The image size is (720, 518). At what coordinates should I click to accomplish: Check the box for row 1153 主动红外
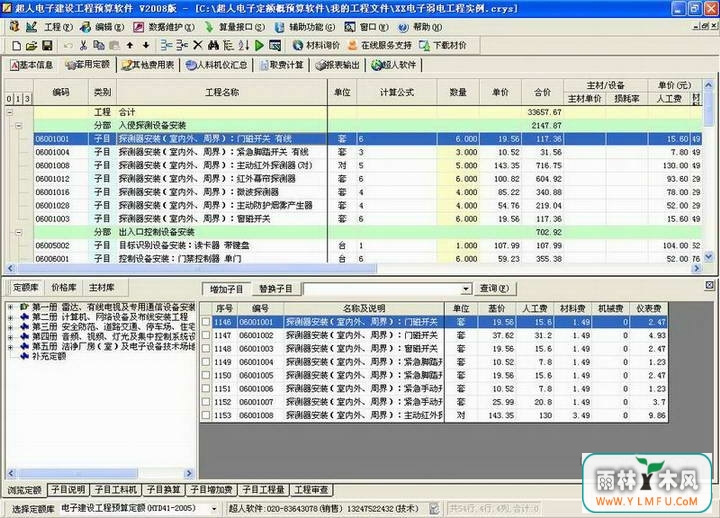pyautogui.click(x=206, y=416)
